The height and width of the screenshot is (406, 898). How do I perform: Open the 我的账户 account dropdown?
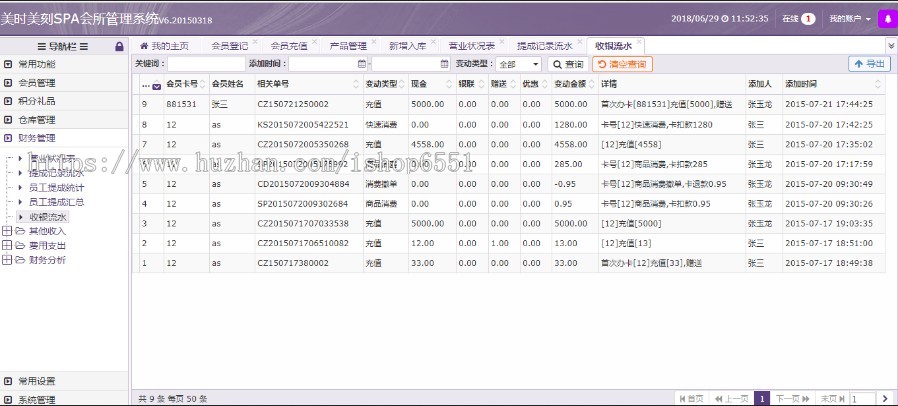coord(850,18)
